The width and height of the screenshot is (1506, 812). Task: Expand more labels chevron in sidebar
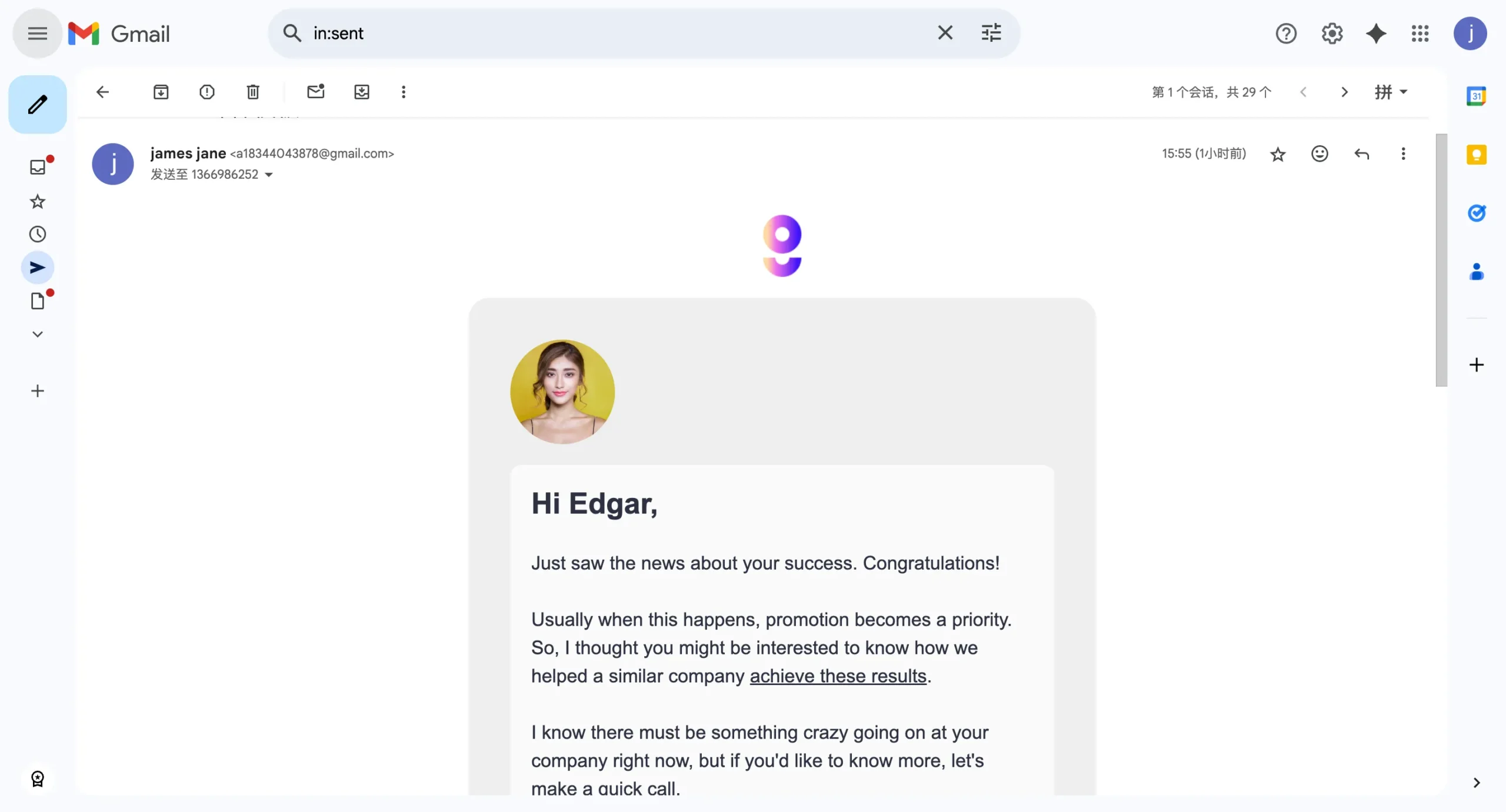pos(38,334)
